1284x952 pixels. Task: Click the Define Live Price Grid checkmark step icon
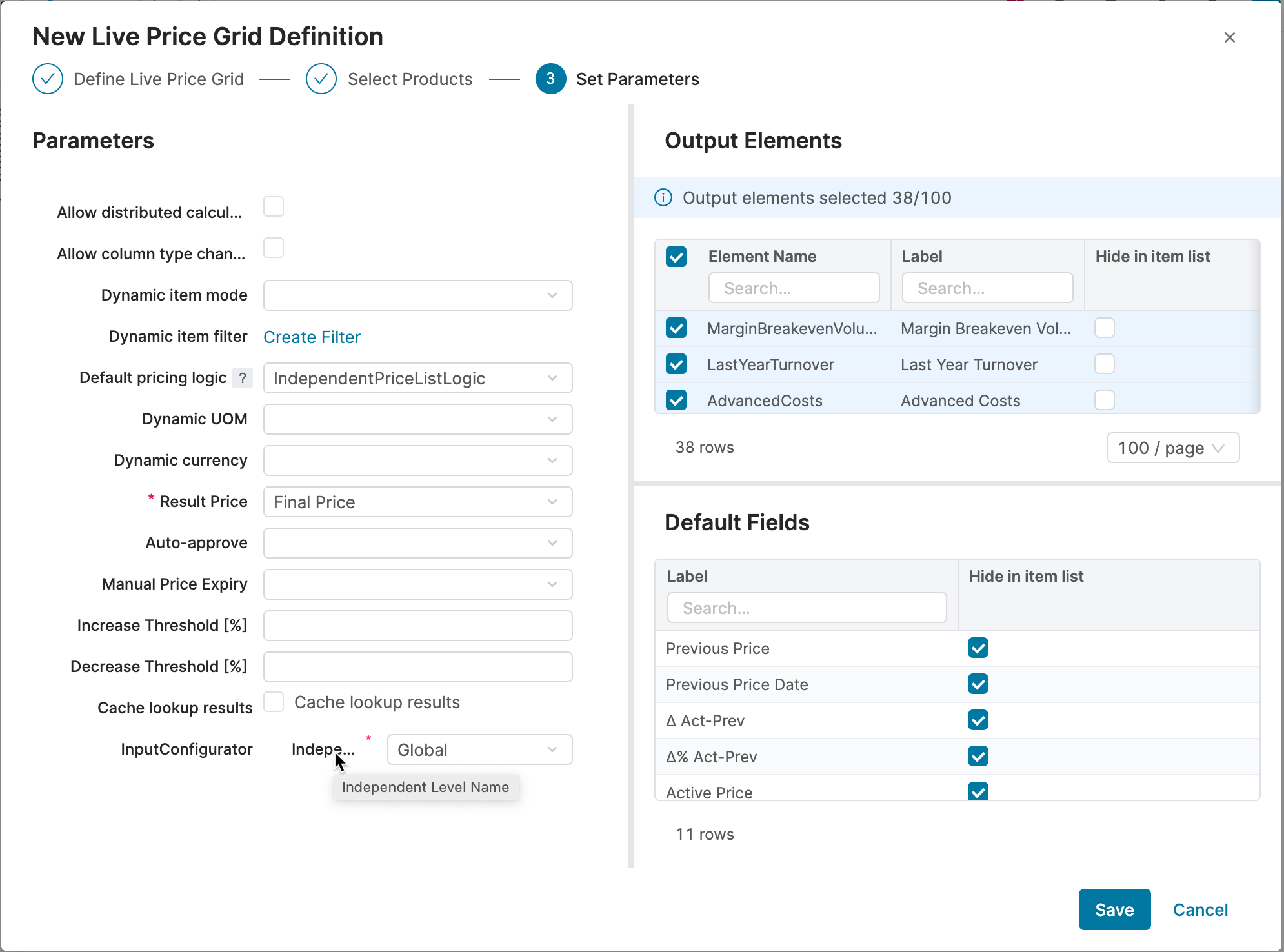[x=48, y=79]
